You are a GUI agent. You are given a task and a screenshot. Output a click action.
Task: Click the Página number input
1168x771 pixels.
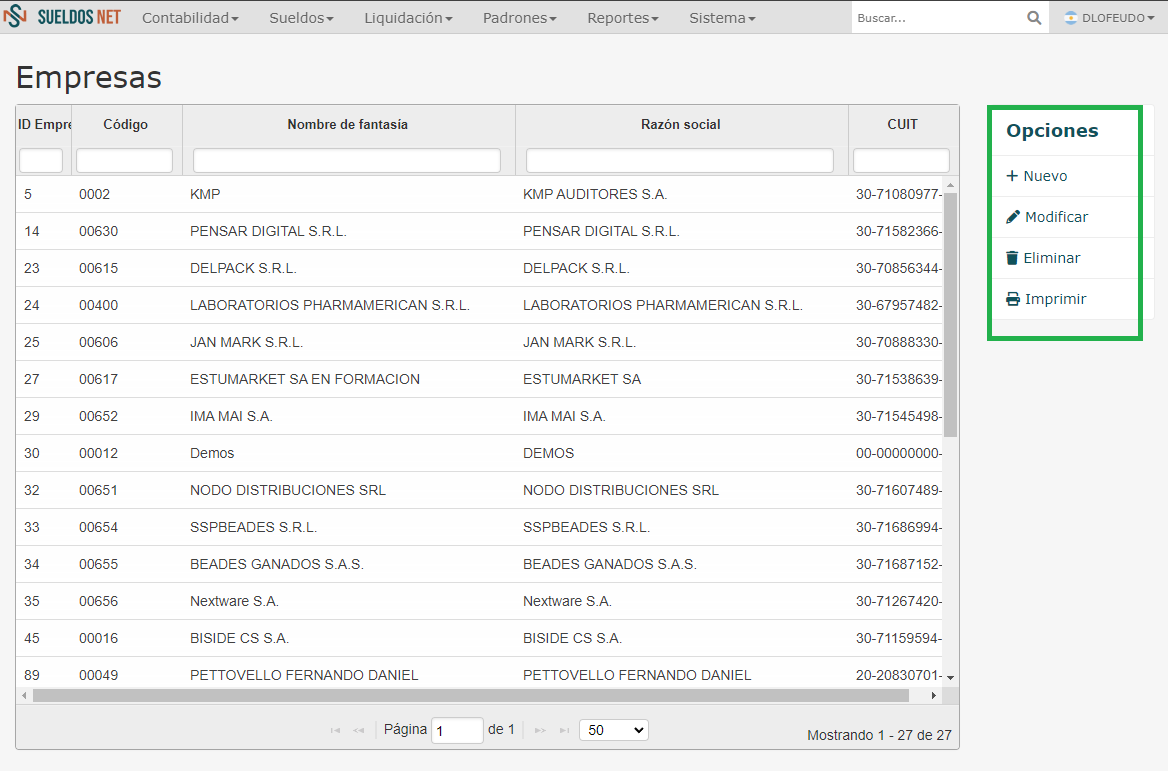[457, 730]
